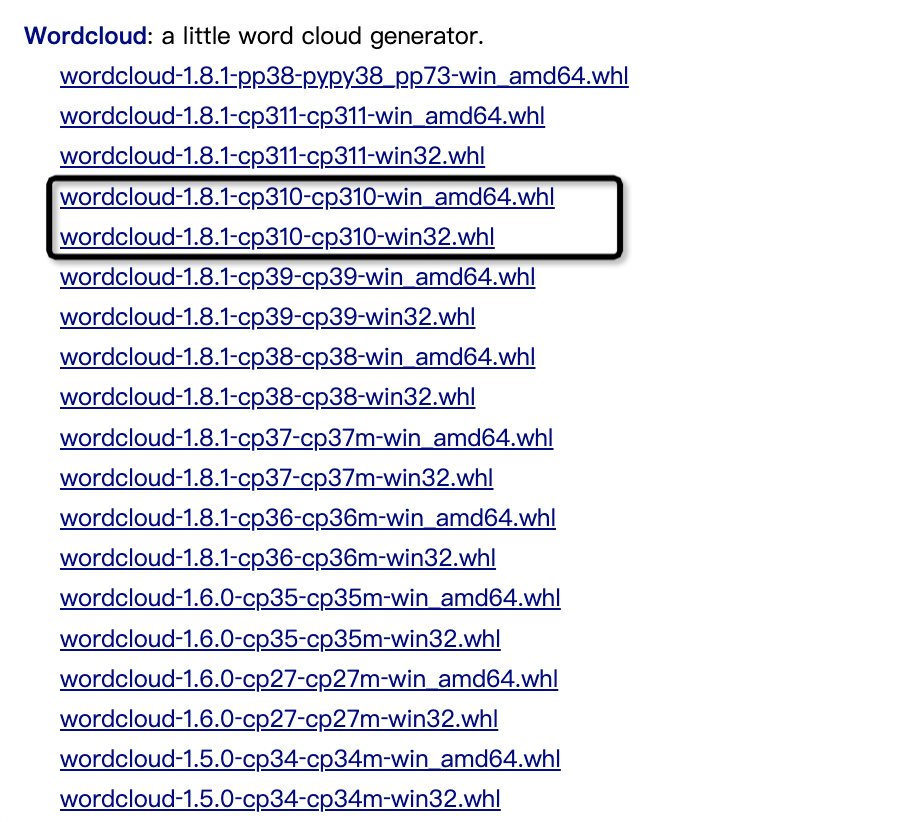Viewport: 898px width, 822px height.
Task: Select wordcloud-1.8.1-cp38-cp38-win_amd64.whl
Action: tap(297, 357)
